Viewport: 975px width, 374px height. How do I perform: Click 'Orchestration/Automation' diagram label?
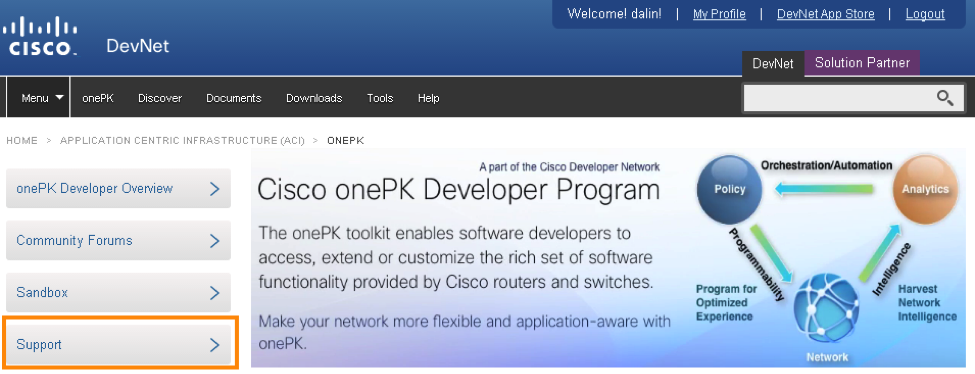click(826, 165)
